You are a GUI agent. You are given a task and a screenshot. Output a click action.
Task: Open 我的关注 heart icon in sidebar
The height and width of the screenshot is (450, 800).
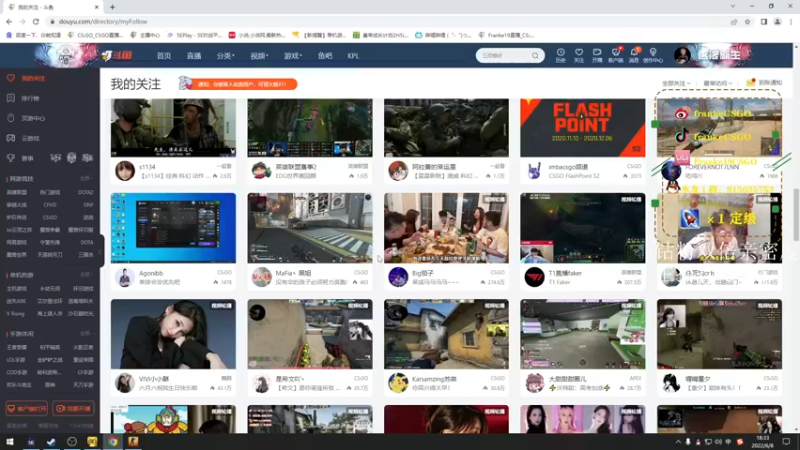coord(11,78)
